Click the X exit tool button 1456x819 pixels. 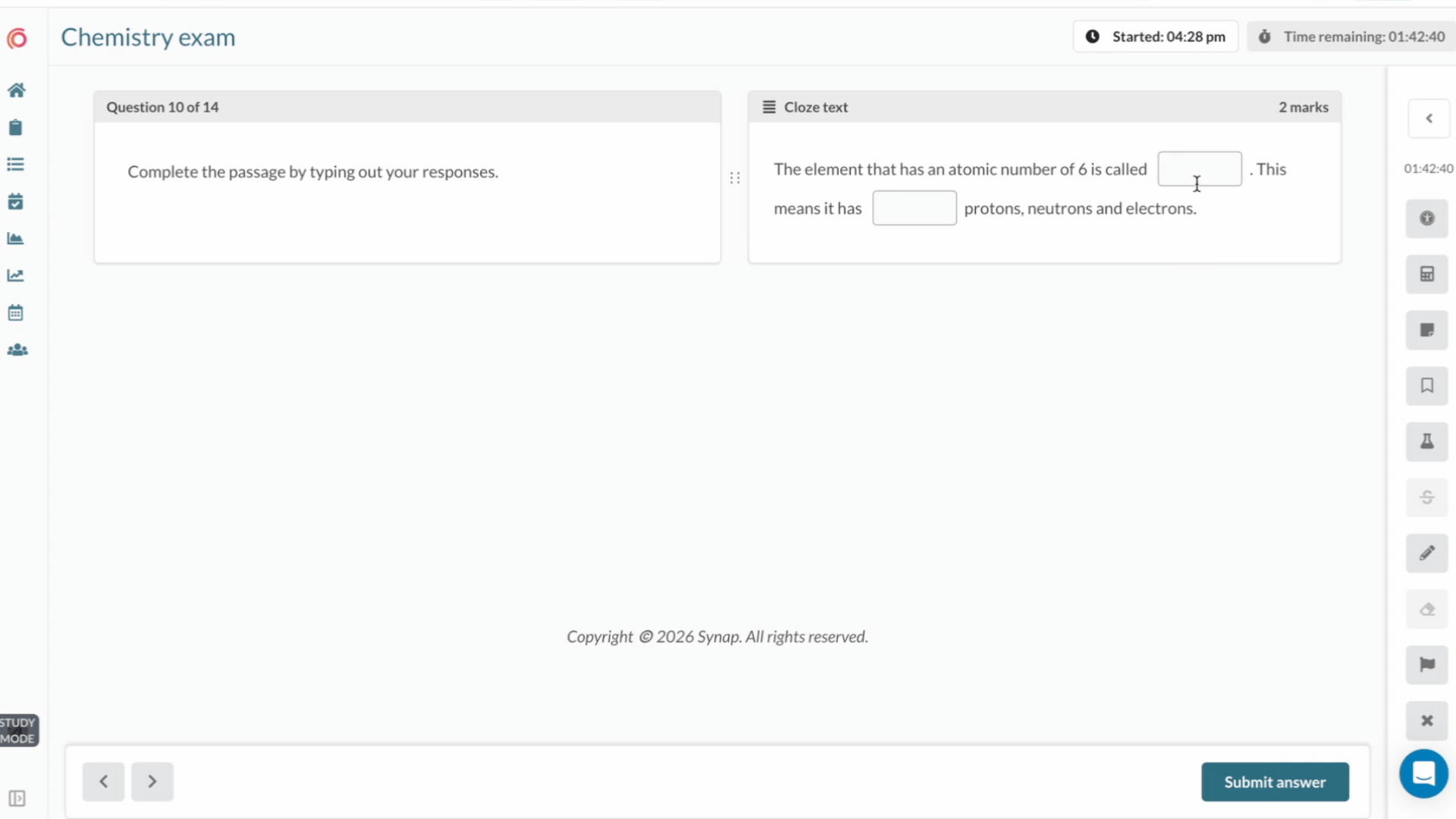coord(1427,720)
